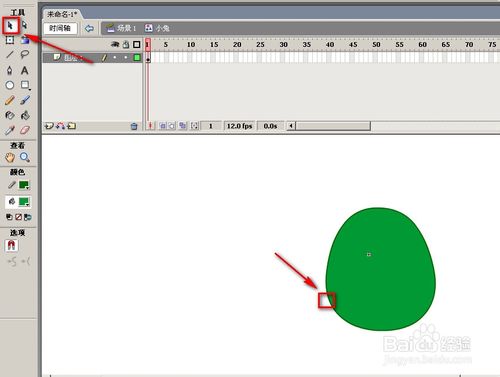Click the Straighten option button

pyautogui.click(x=26, y=262)
